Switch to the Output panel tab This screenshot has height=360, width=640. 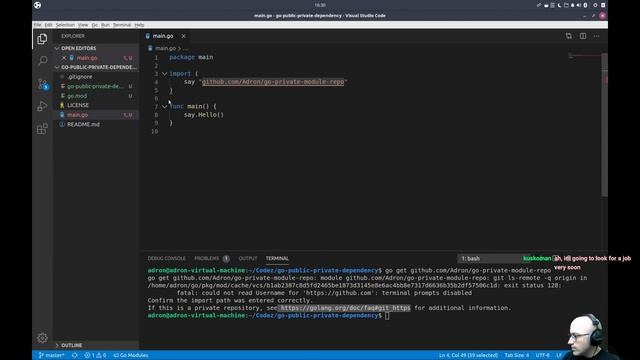(x=248, y=258)
